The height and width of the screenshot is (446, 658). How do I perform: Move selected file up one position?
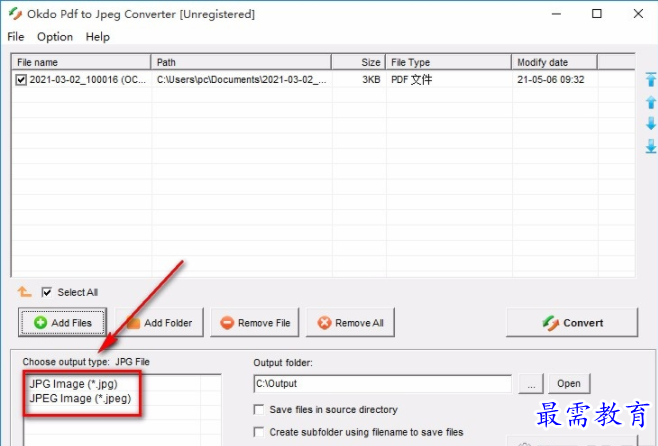(x=650, y=102)
